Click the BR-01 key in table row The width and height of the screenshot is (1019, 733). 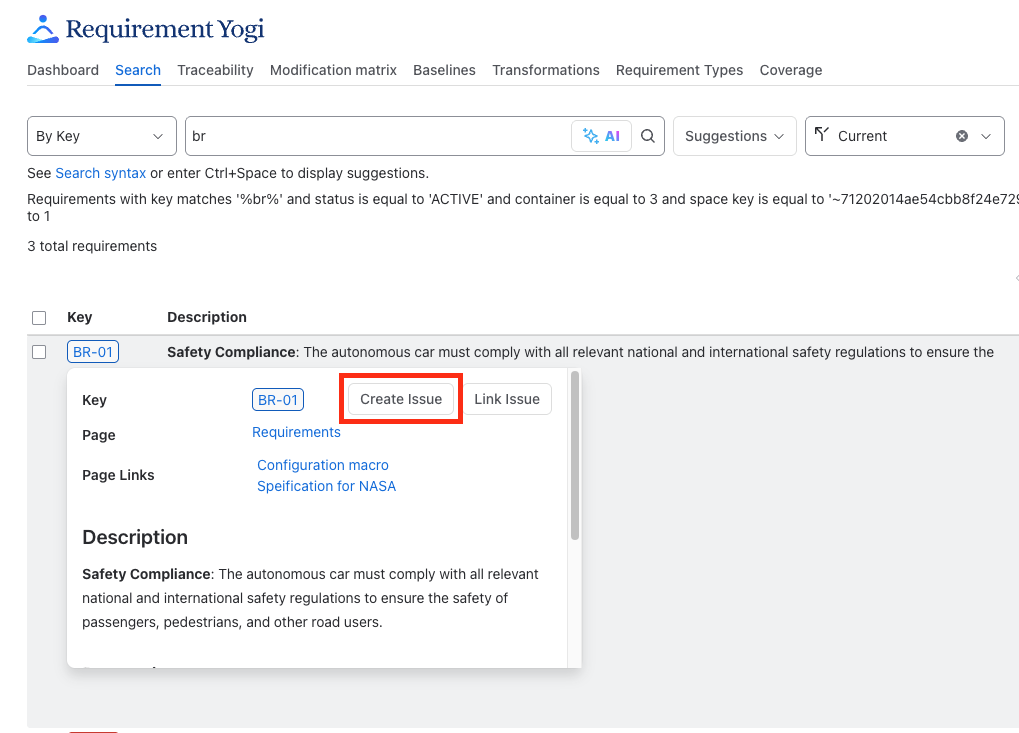tap(93, 352)
